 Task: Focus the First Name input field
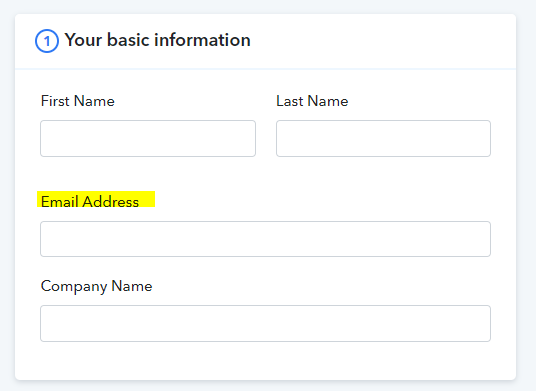point(148,138)
